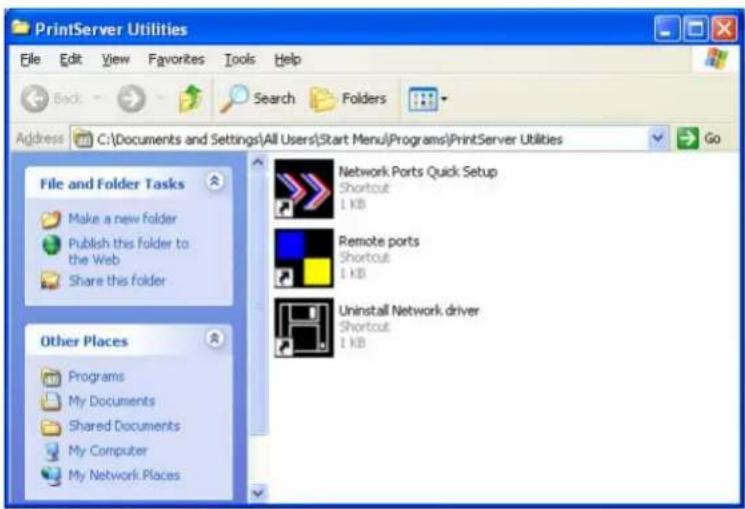Open the File menu
This screenshot has height=509, width=745.
click(x=30, y=59)
